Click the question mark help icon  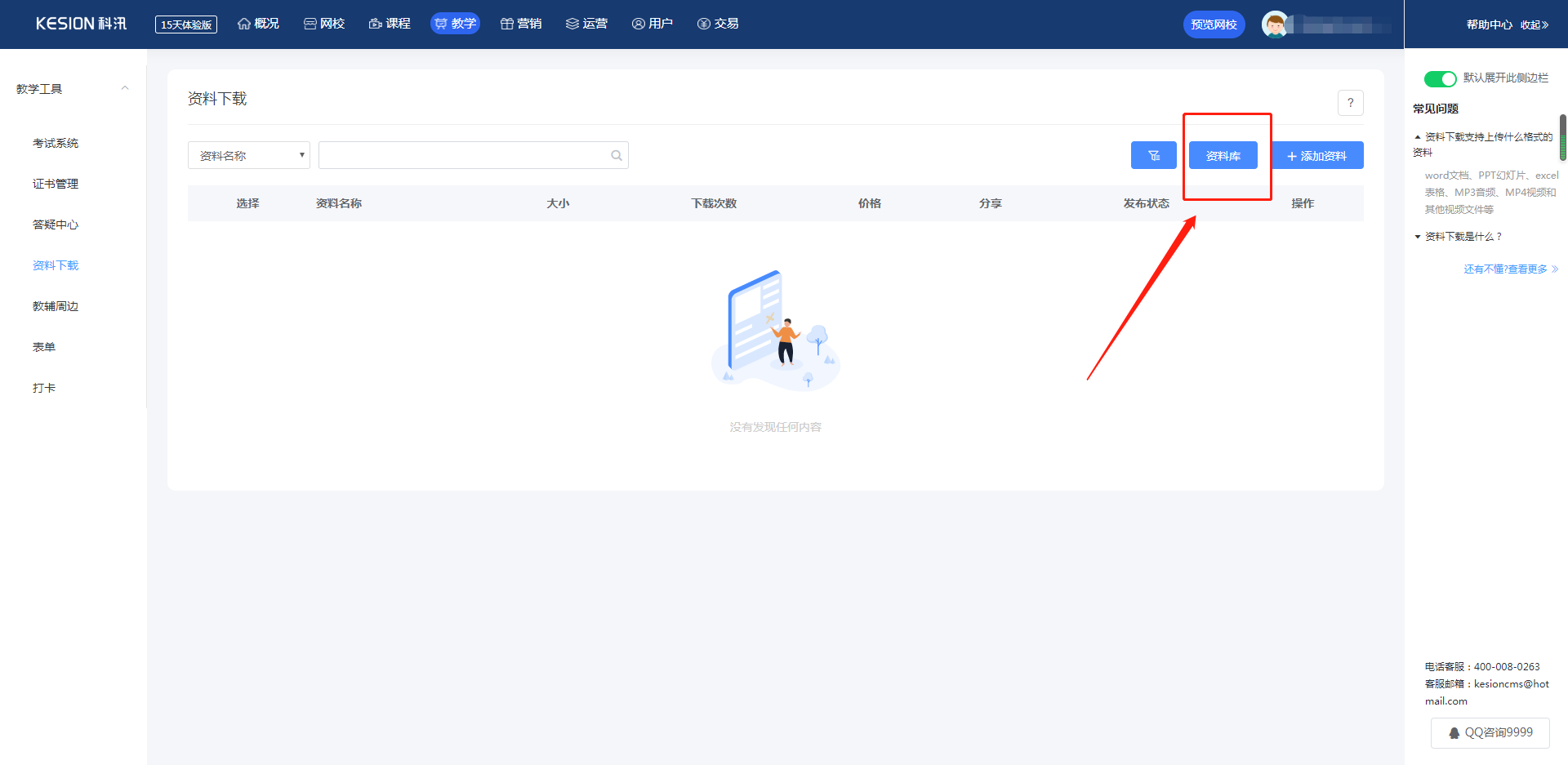[x=1351, y=103]
